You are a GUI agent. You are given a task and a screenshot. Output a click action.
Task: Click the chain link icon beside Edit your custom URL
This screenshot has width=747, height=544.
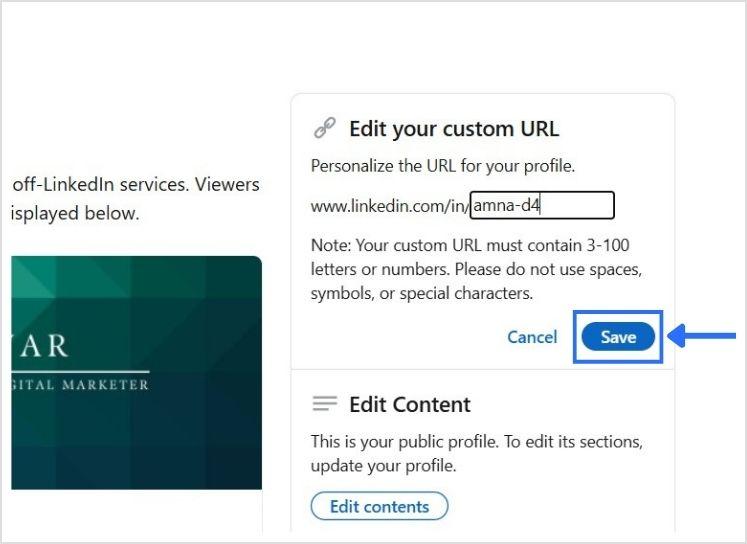pos(324,128)
